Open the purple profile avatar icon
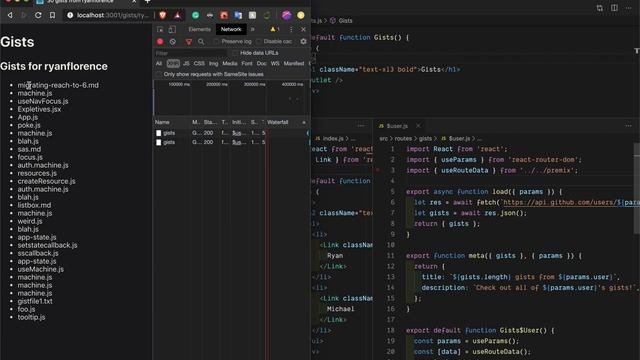 (x=287, y=15)
